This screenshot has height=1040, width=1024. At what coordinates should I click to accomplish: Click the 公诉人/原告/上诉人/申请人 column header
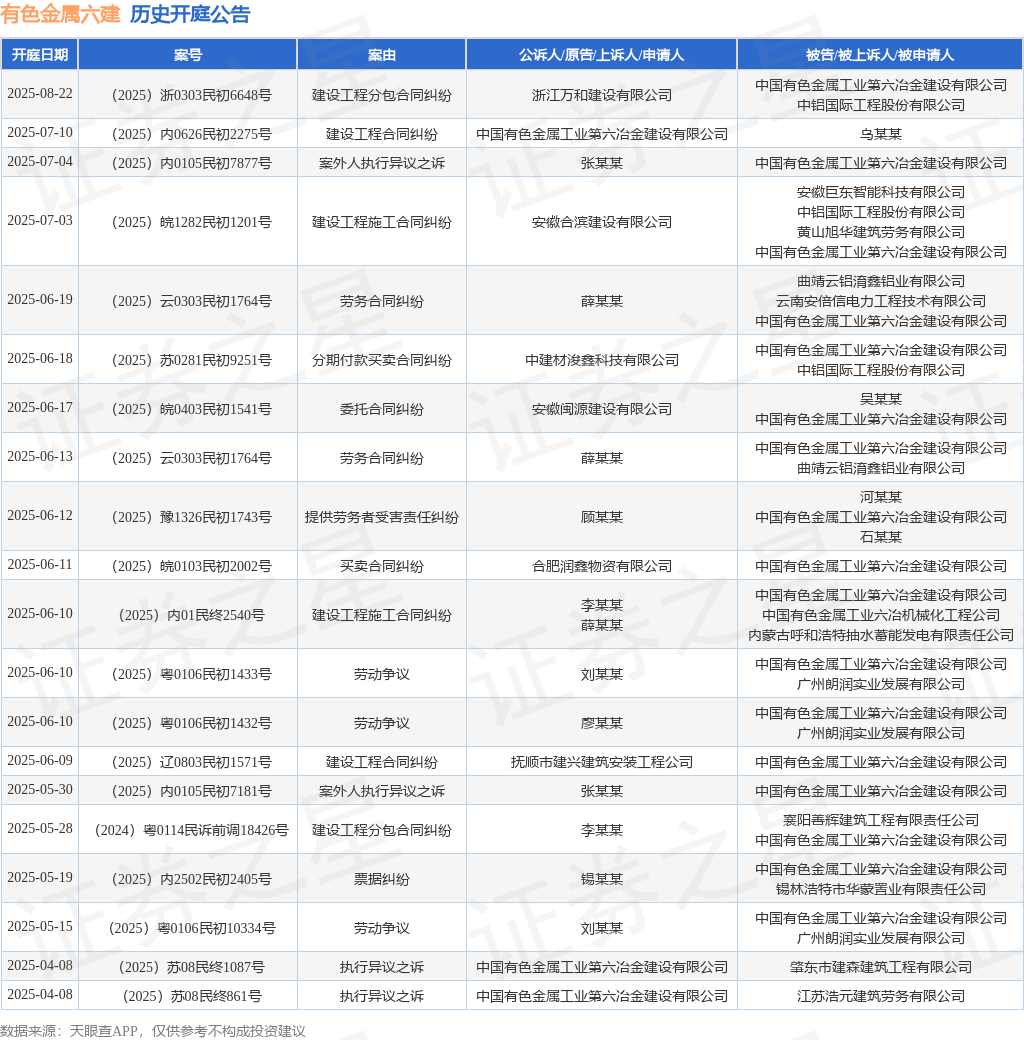pos(601,54)
